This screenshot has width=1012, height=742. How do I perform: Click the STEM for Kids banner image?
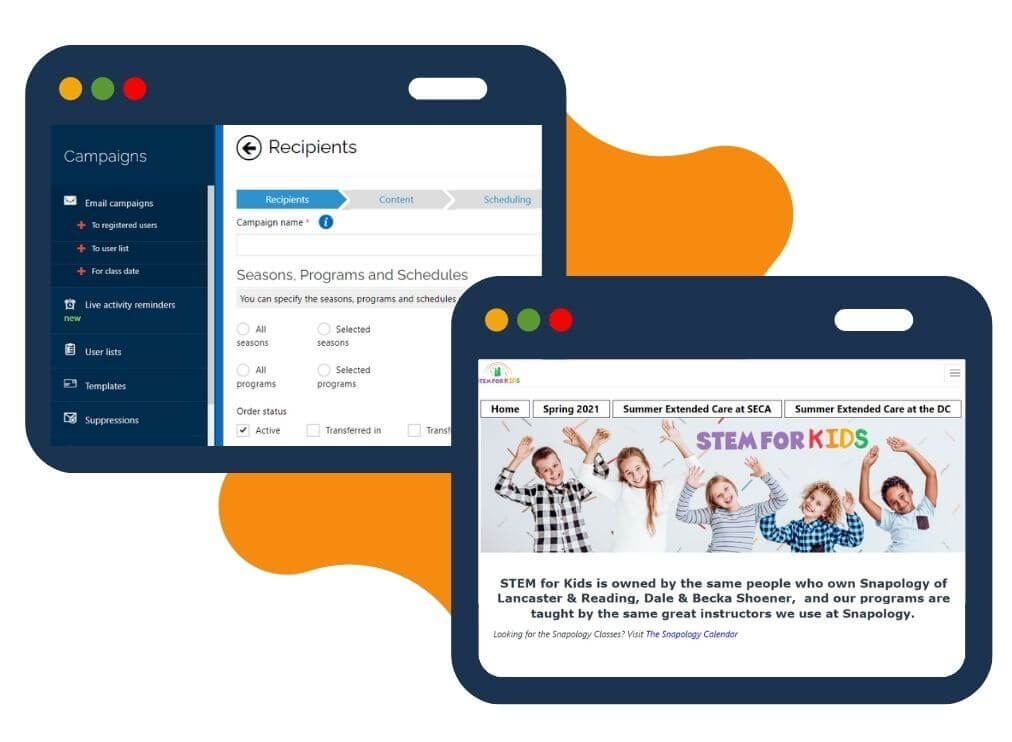722,485
